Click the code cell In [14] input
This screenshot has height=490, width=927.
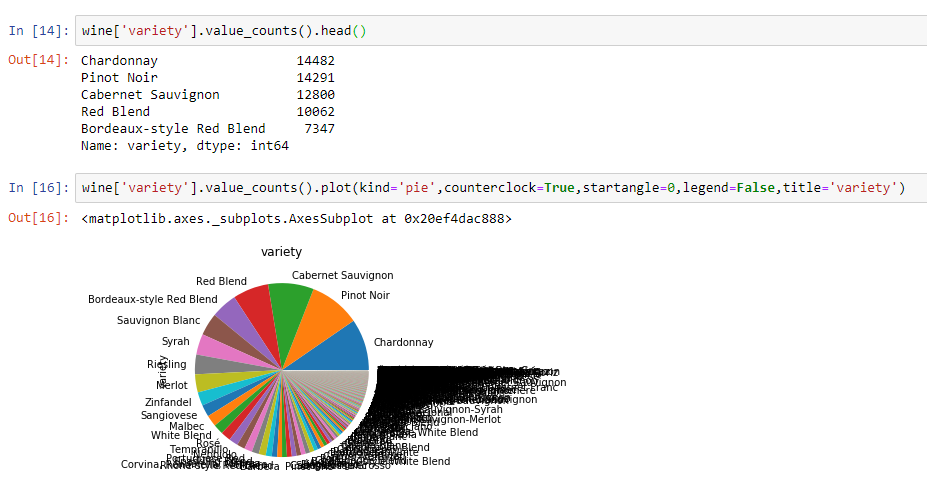[x=501, y=31]
